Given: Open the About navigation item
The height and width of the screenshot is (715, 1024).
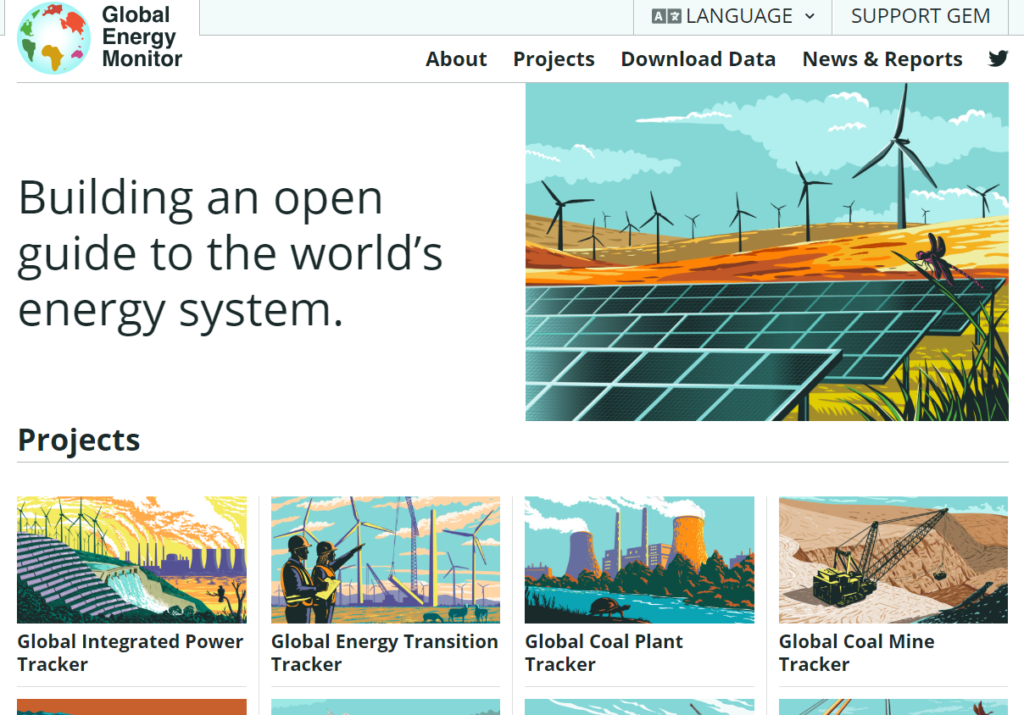Looking at the screenshot, I should 456,59.
